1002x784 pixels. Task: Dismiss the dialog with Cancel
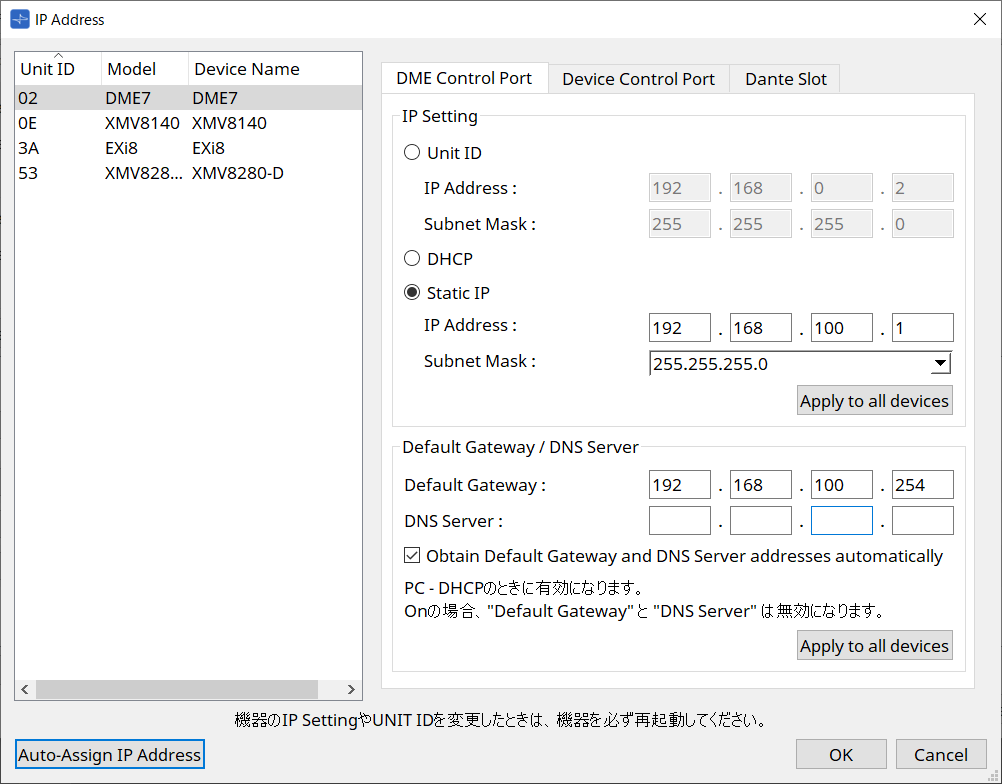coord(941,754)
